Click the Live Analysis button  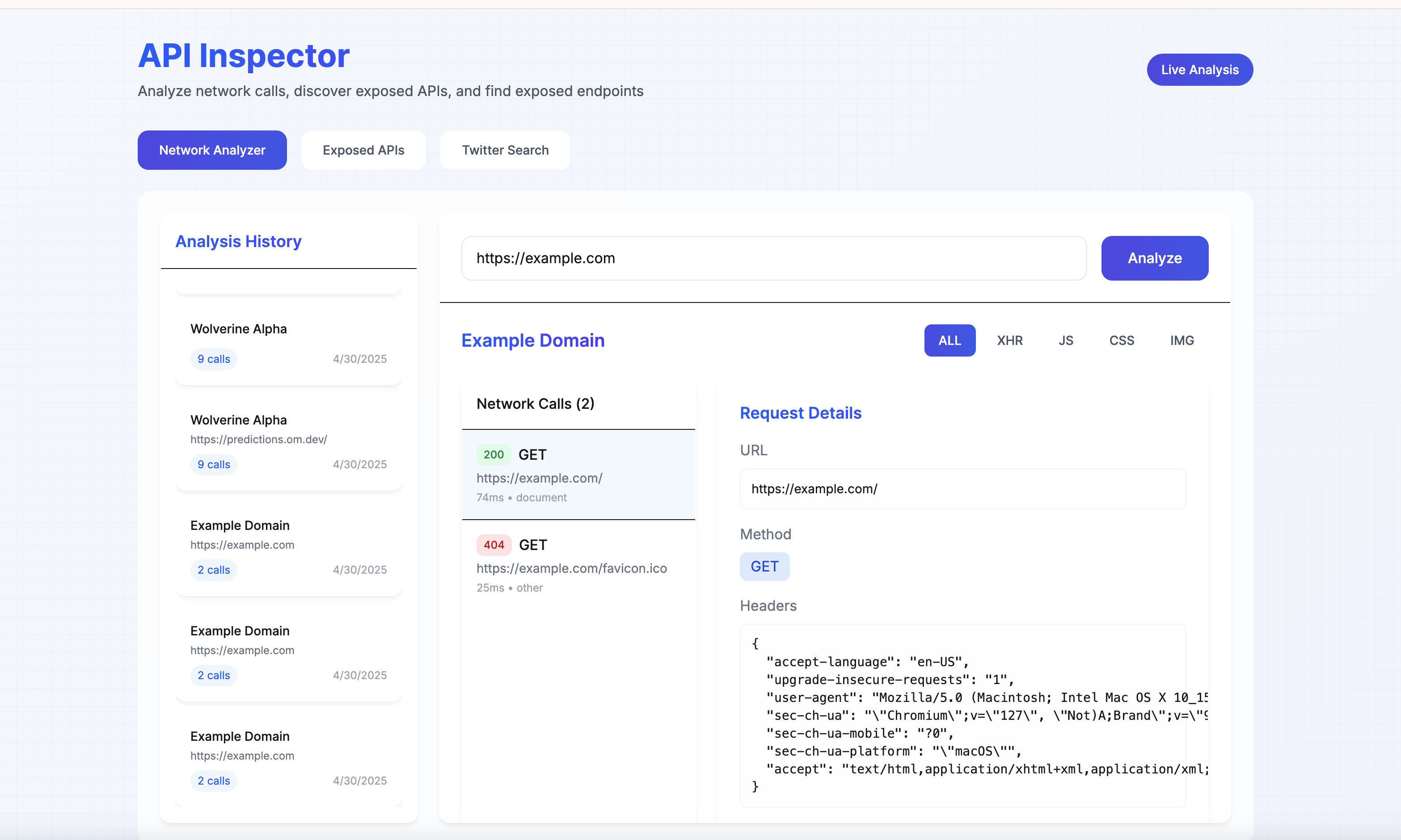point(1199,70)
